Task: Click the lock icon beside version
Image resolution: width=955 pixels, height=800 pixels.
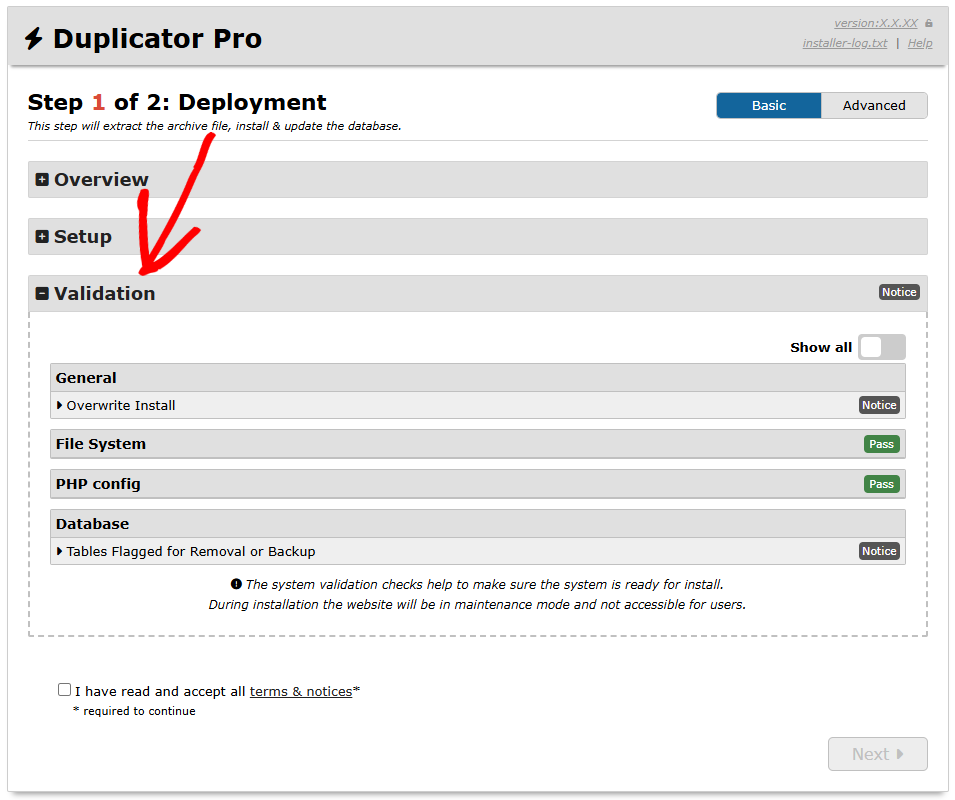Action: [x=928, y=23]
